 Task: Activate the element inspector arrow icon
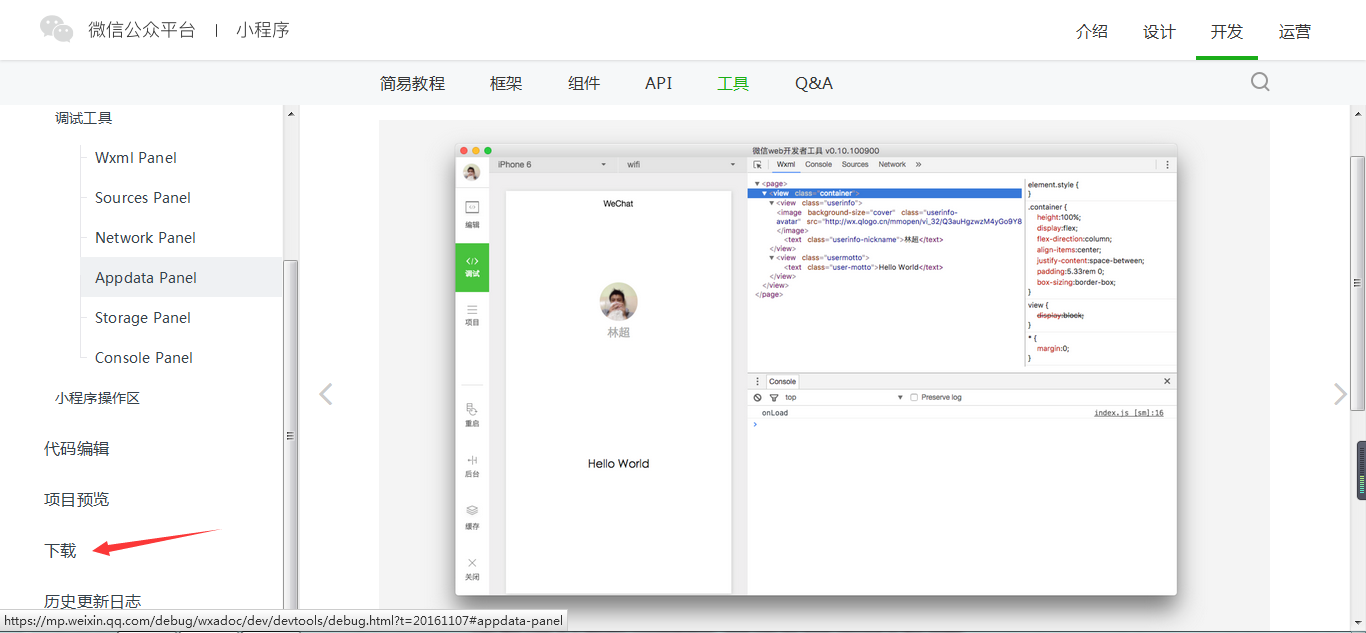click(758, 164)
